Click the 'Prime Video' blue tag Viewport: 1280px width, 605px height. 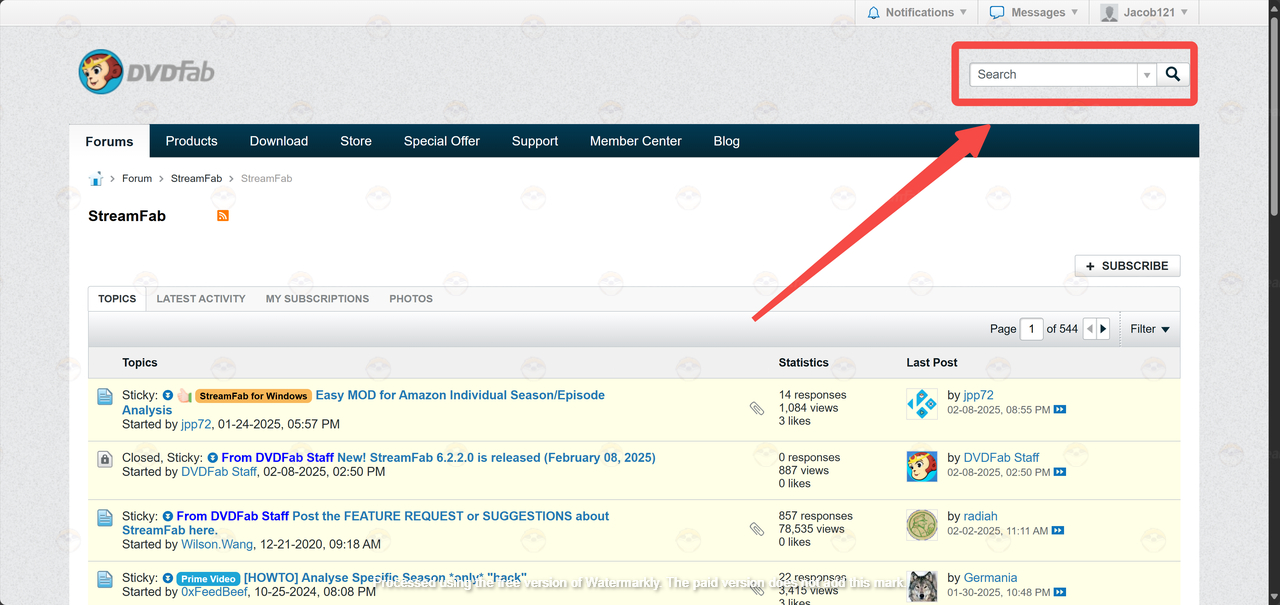tap(208, 578)
